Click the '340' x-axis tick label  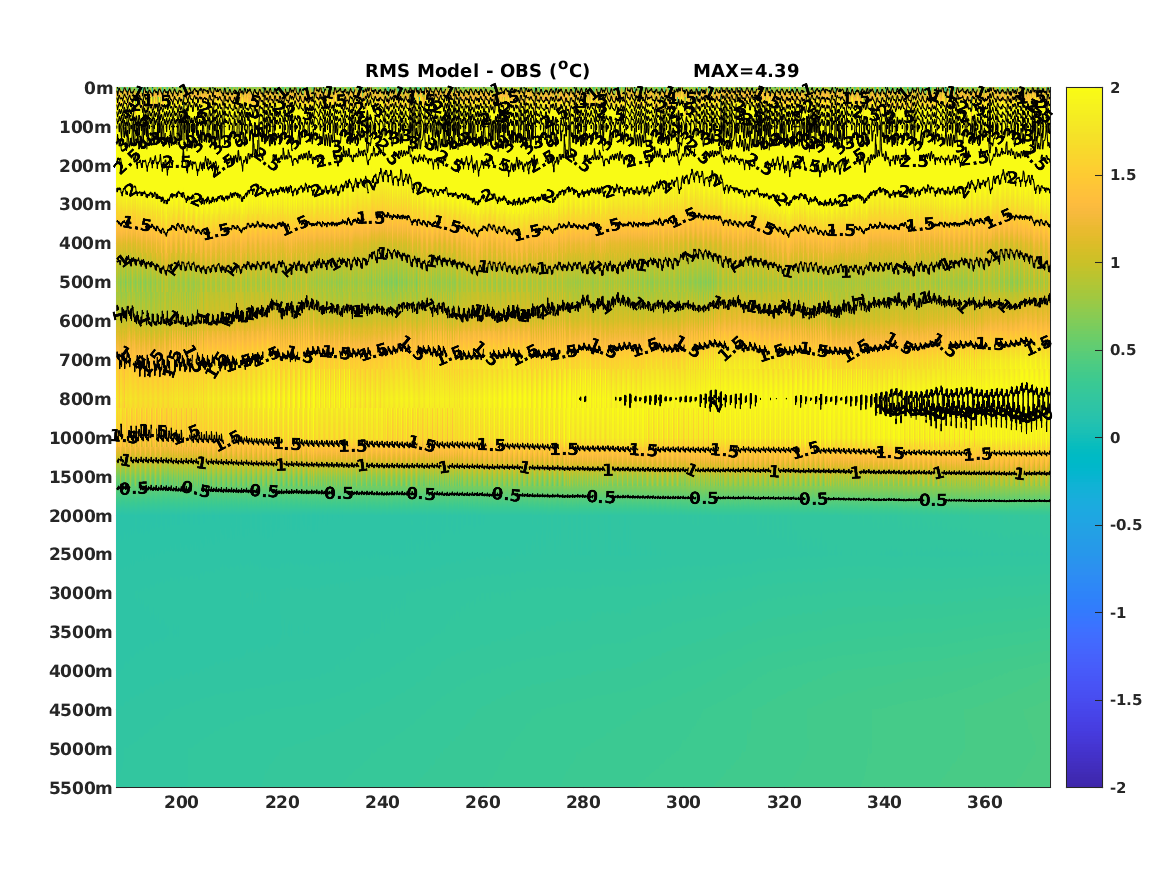(x=884, y=802)
